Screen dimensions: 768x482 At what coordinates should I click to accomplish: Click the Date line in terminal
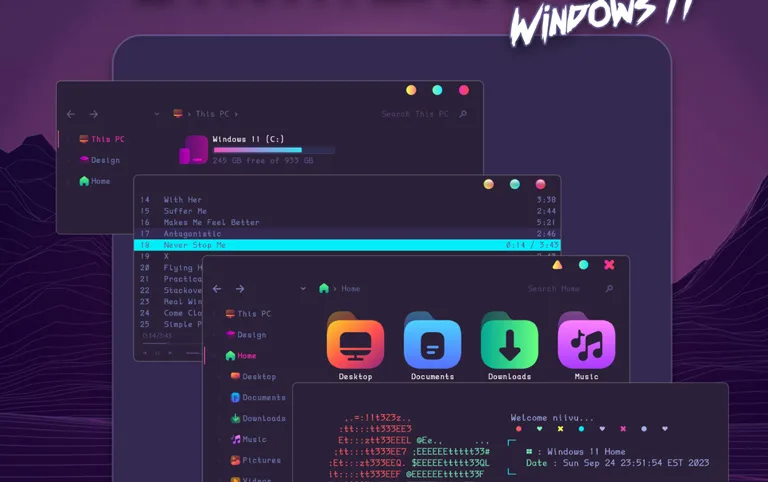click(x=617, y=463)
